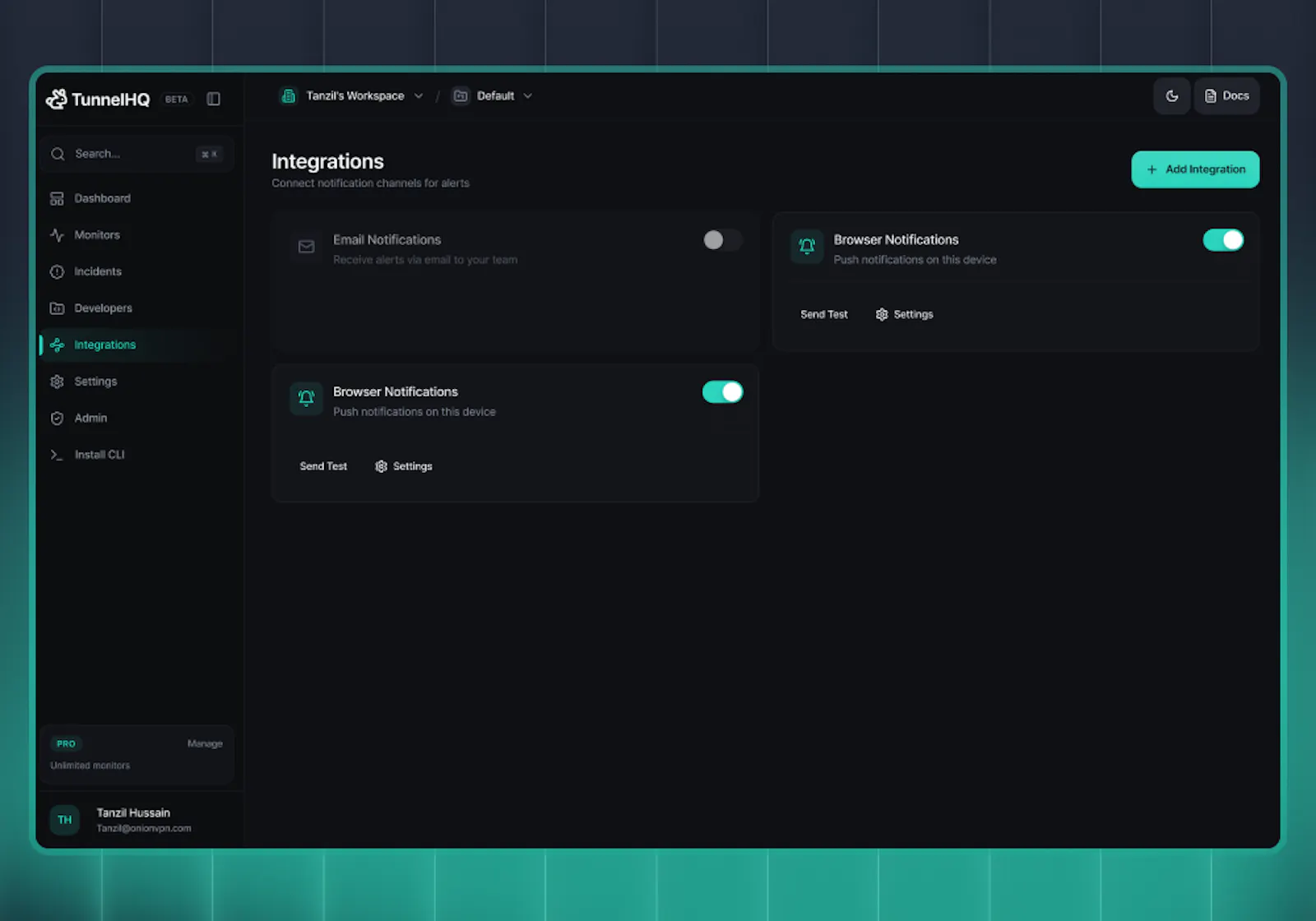Enable the Email Notifications toggle
Image resolution: width=1316 pixels, height=921 pixels.
click(722, 239)
